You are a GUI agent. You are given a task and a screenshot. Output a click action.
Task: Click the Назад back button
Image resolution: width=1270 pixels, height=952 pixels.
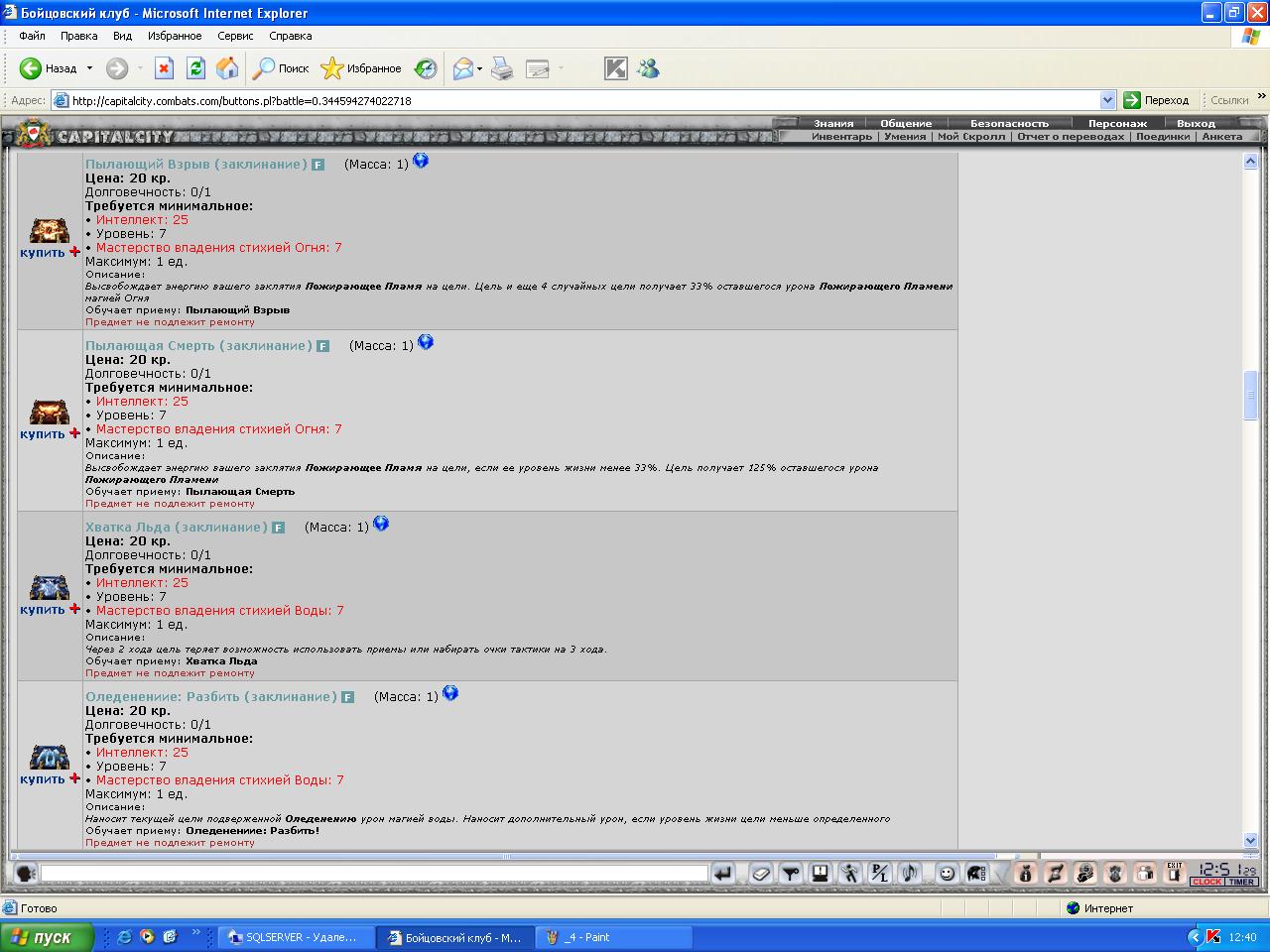pyautogui.click(x=49, y=68)
